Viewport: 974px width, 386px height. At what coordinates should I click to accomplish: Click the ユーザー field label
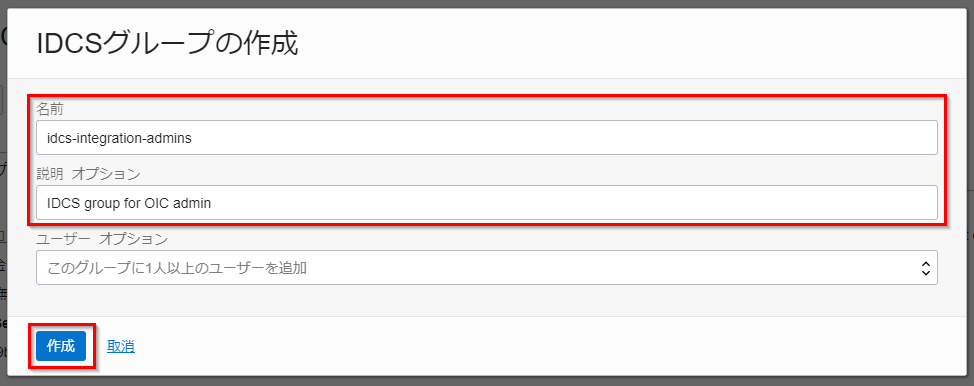[x=63, y=239]
